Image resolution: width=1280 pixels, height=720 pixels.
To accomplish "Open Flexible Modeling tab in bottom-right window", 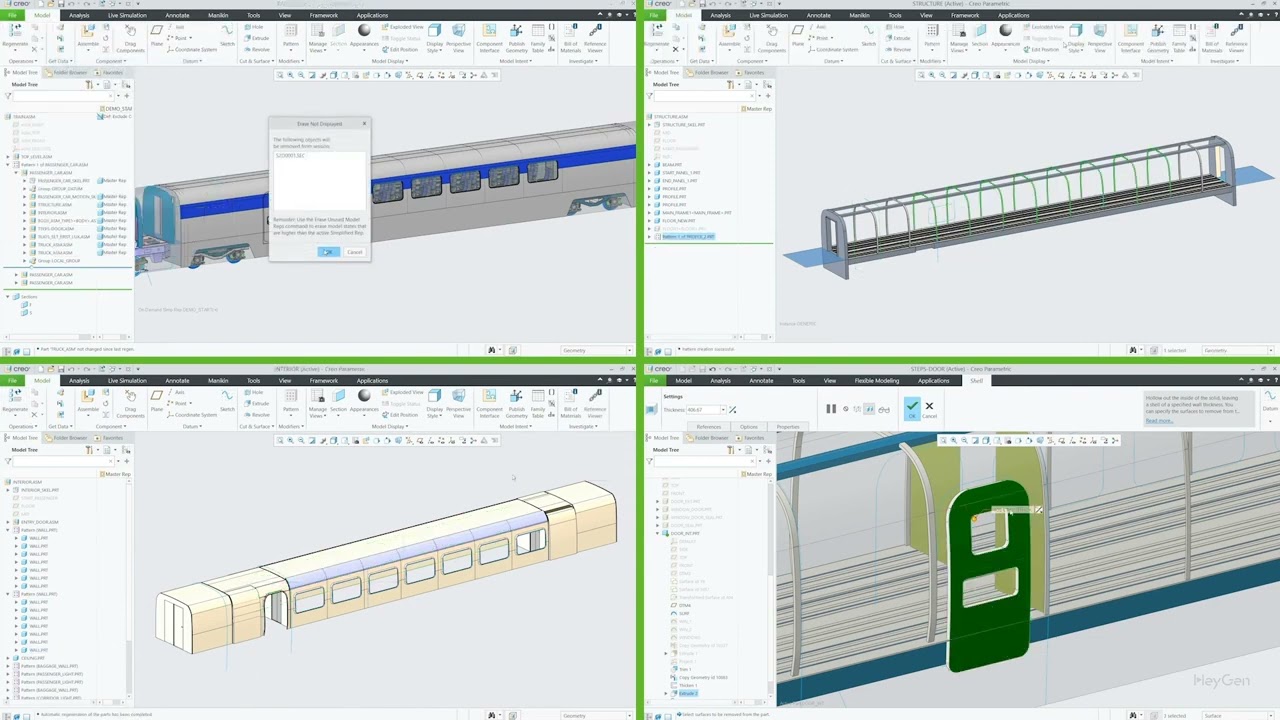I will (877, 380).
